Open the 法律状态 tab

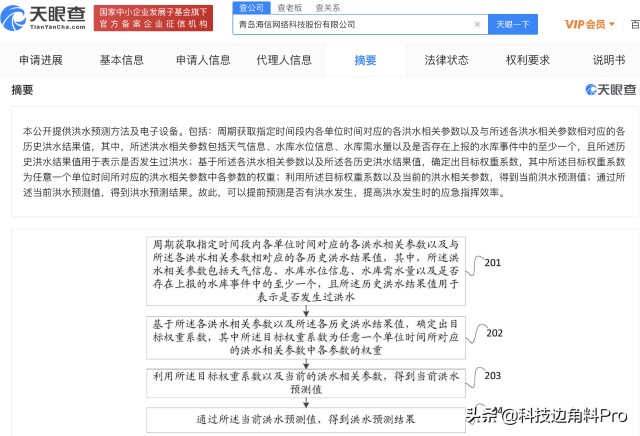446,60
